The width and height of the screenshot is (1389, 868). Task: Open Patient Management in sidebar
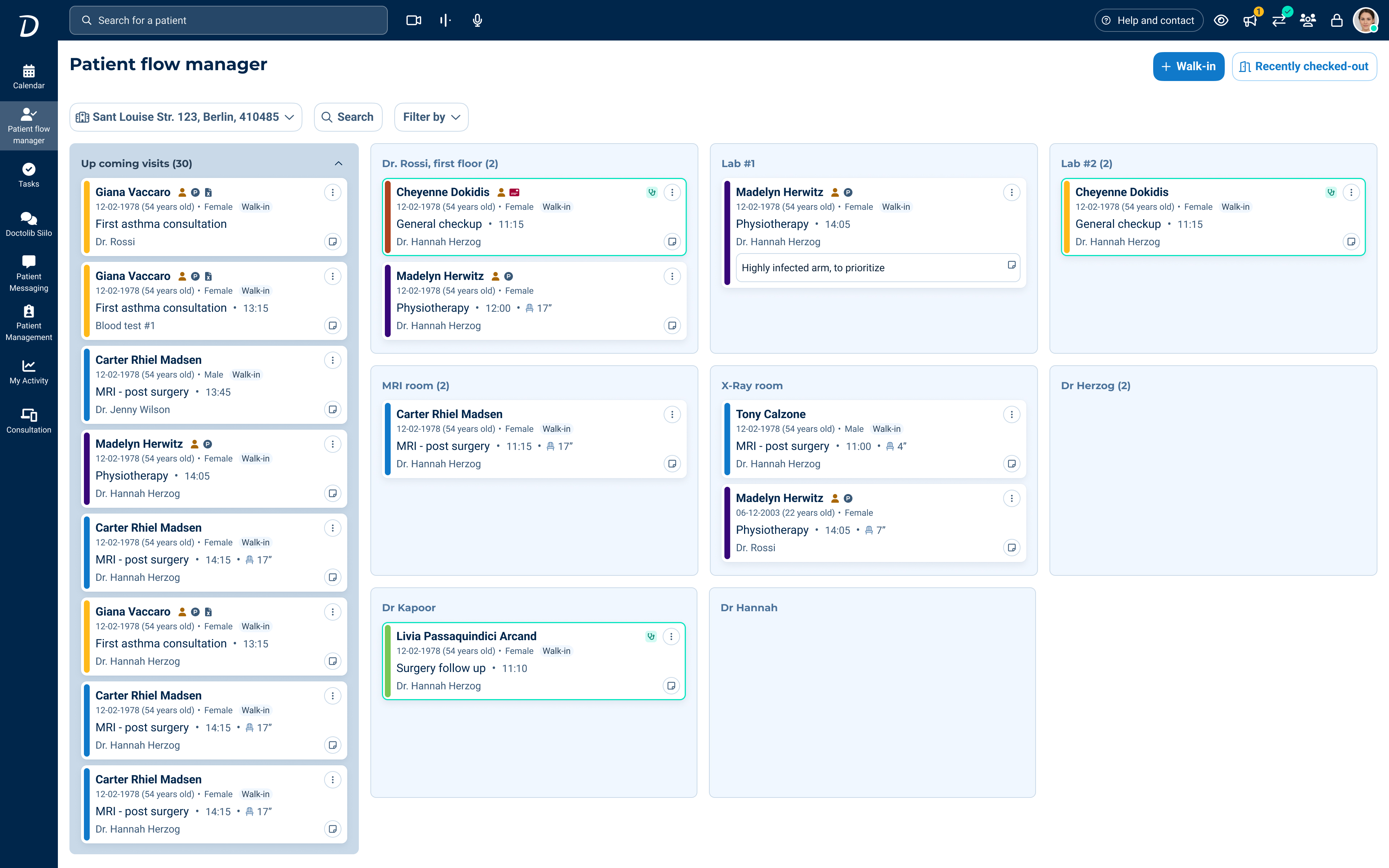pos(29,323)
